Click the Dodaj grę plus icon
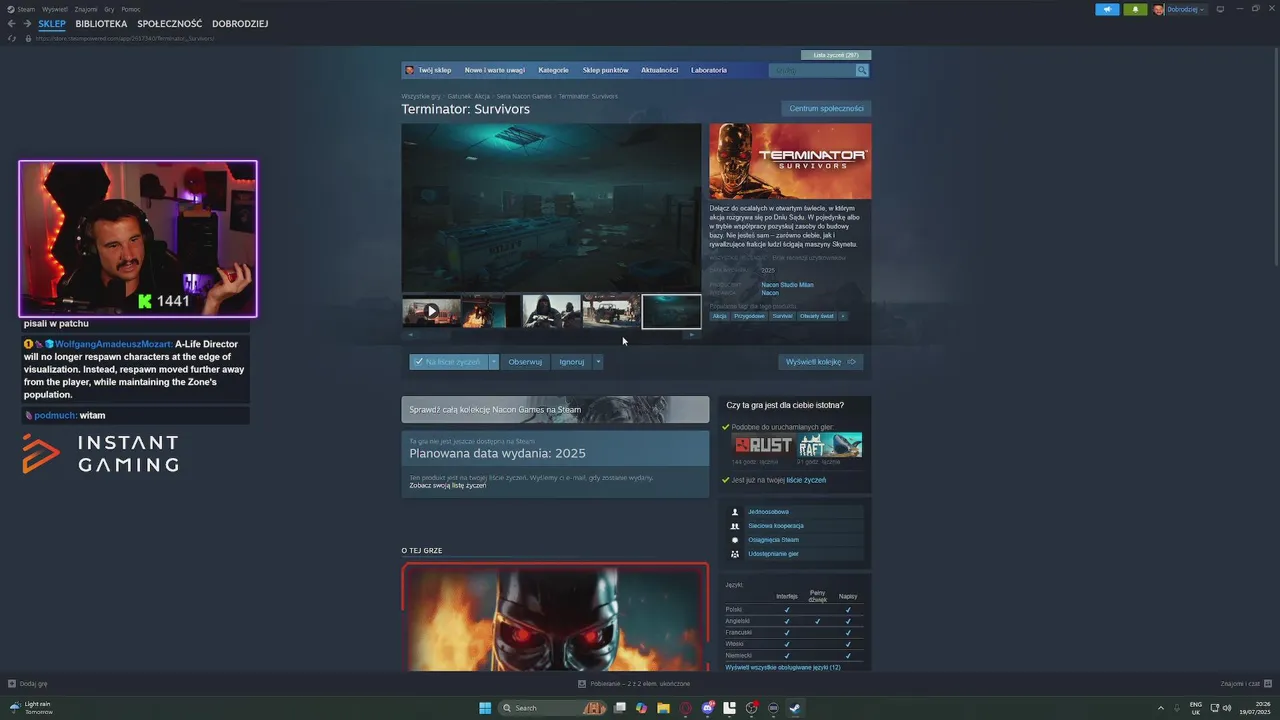 coord(12,684)
